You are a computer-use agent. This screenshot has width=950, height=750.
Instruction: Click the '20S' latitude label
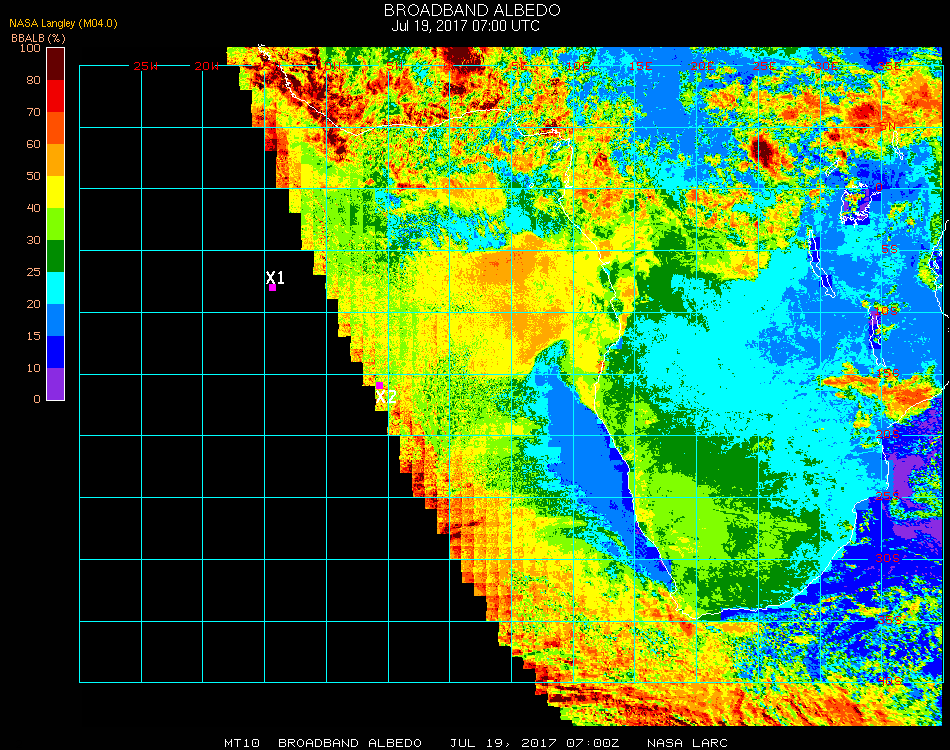888,434
